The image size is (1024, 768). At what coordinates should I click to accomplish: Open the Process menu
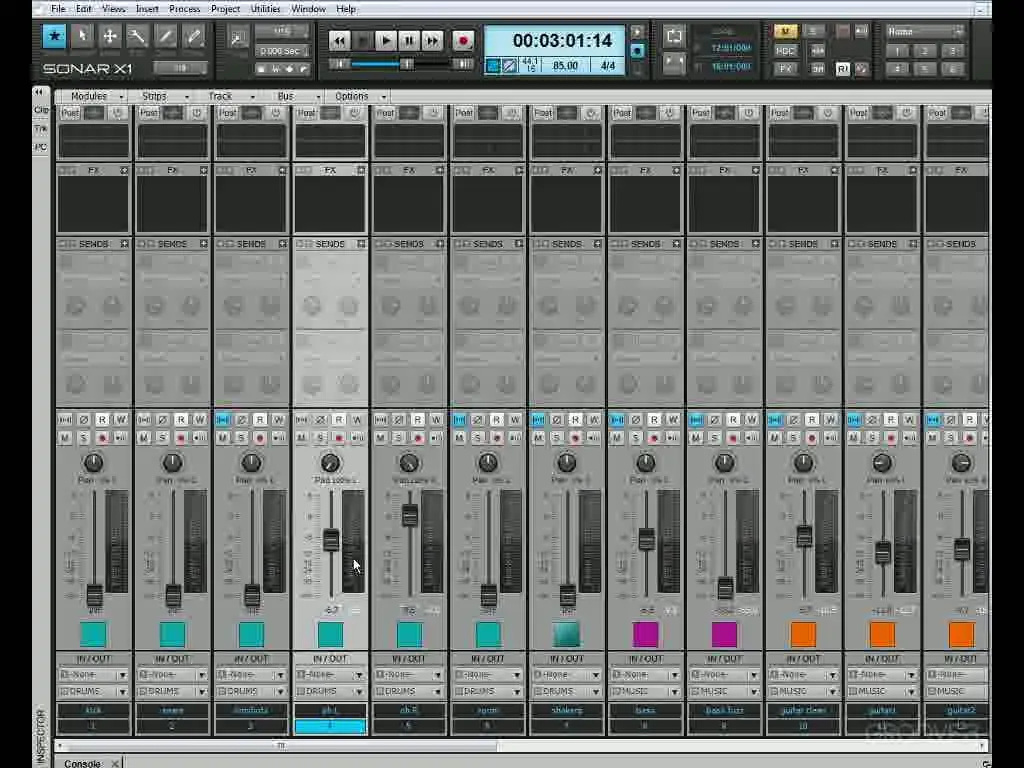pos(185,9)
